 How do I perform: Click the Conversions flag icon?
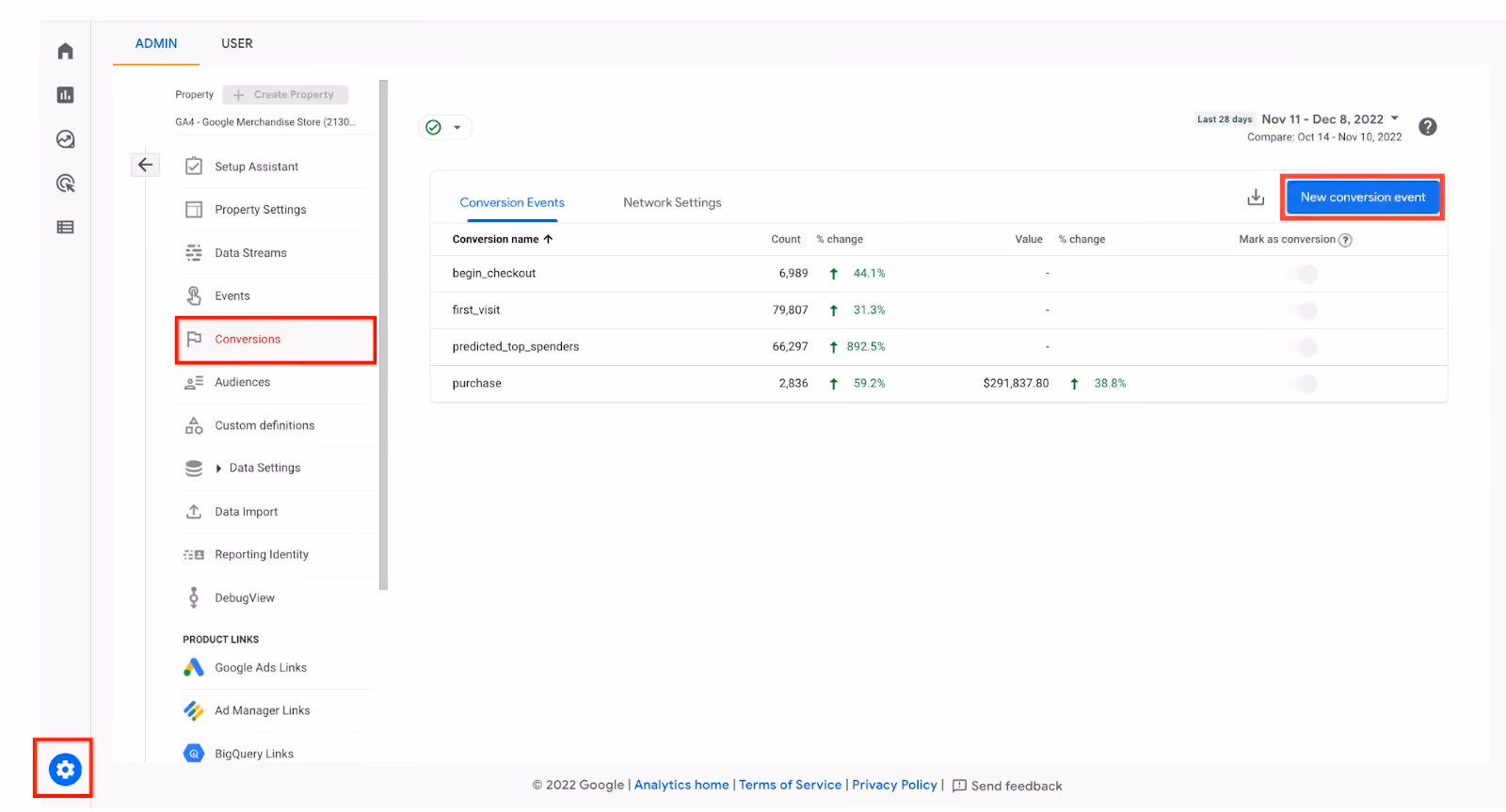(x=194, y=339)
